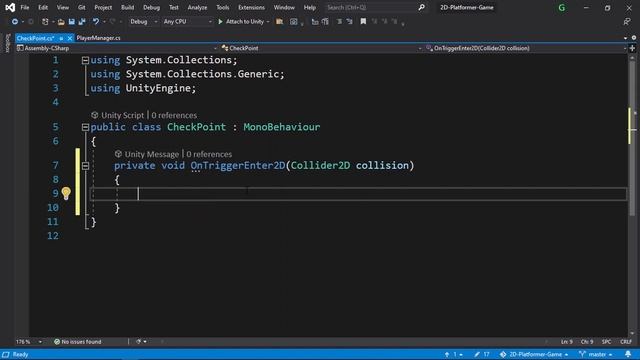
Task: Click the New Project toolbar icon
Action: click(45, 22)
